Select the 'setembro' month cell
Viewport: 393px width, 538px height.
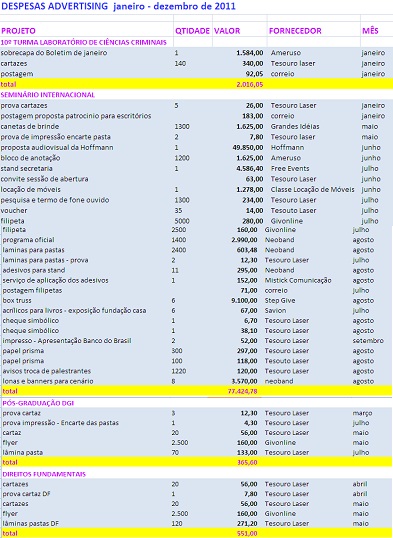368,341
